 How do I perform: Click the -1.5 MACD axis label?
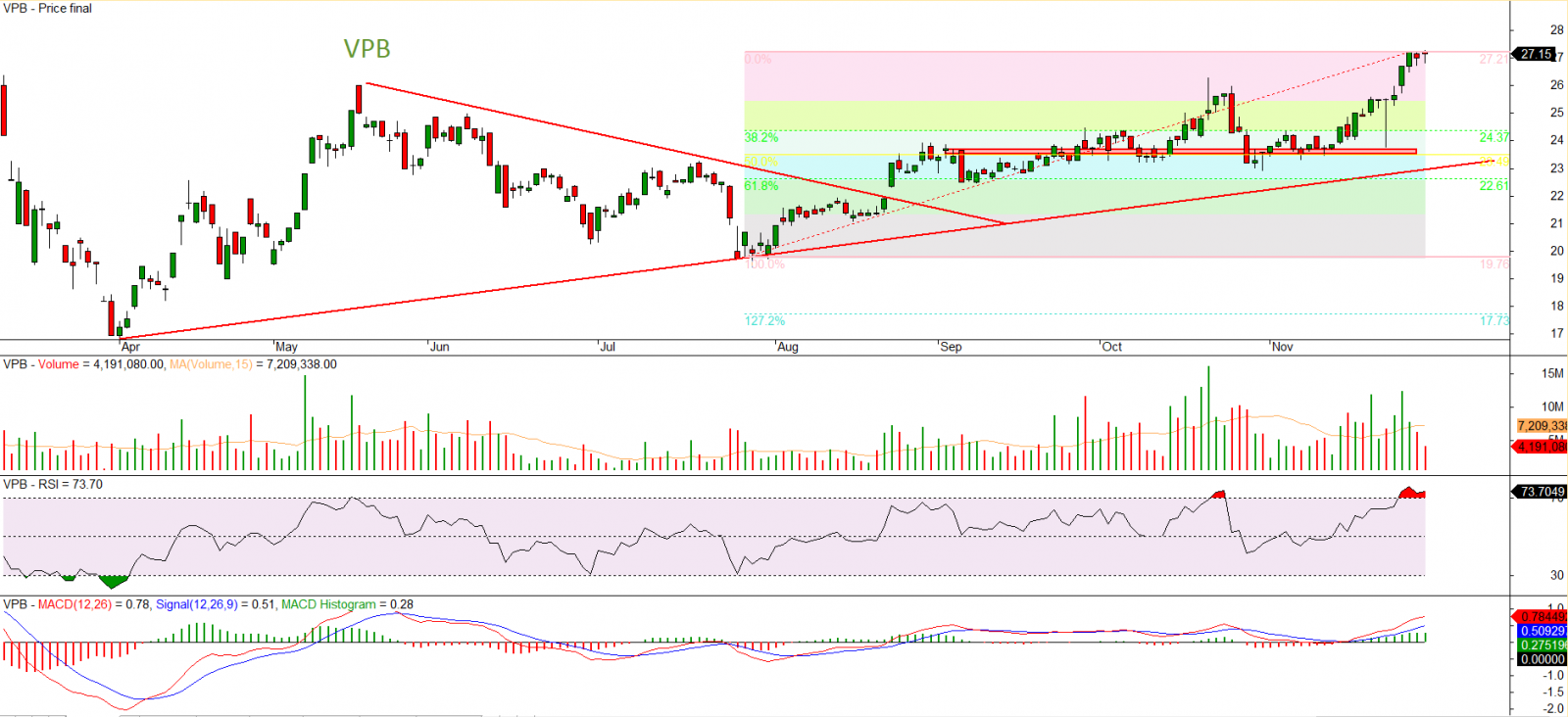click(1553, 693)
